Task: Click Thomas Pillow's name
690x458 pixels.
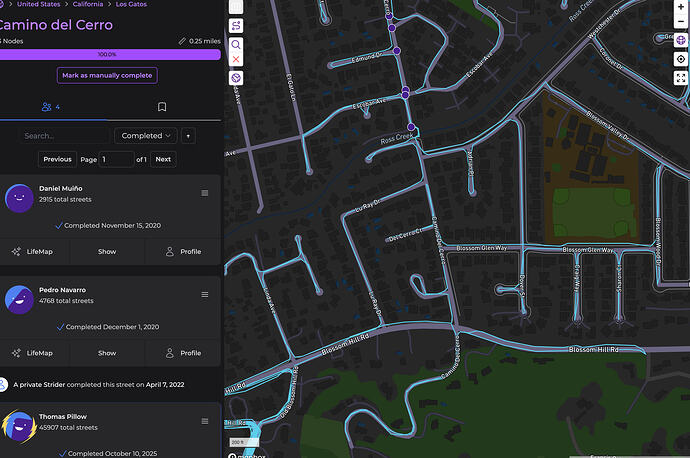Action: pyautogui.click(x=62, y=417)
